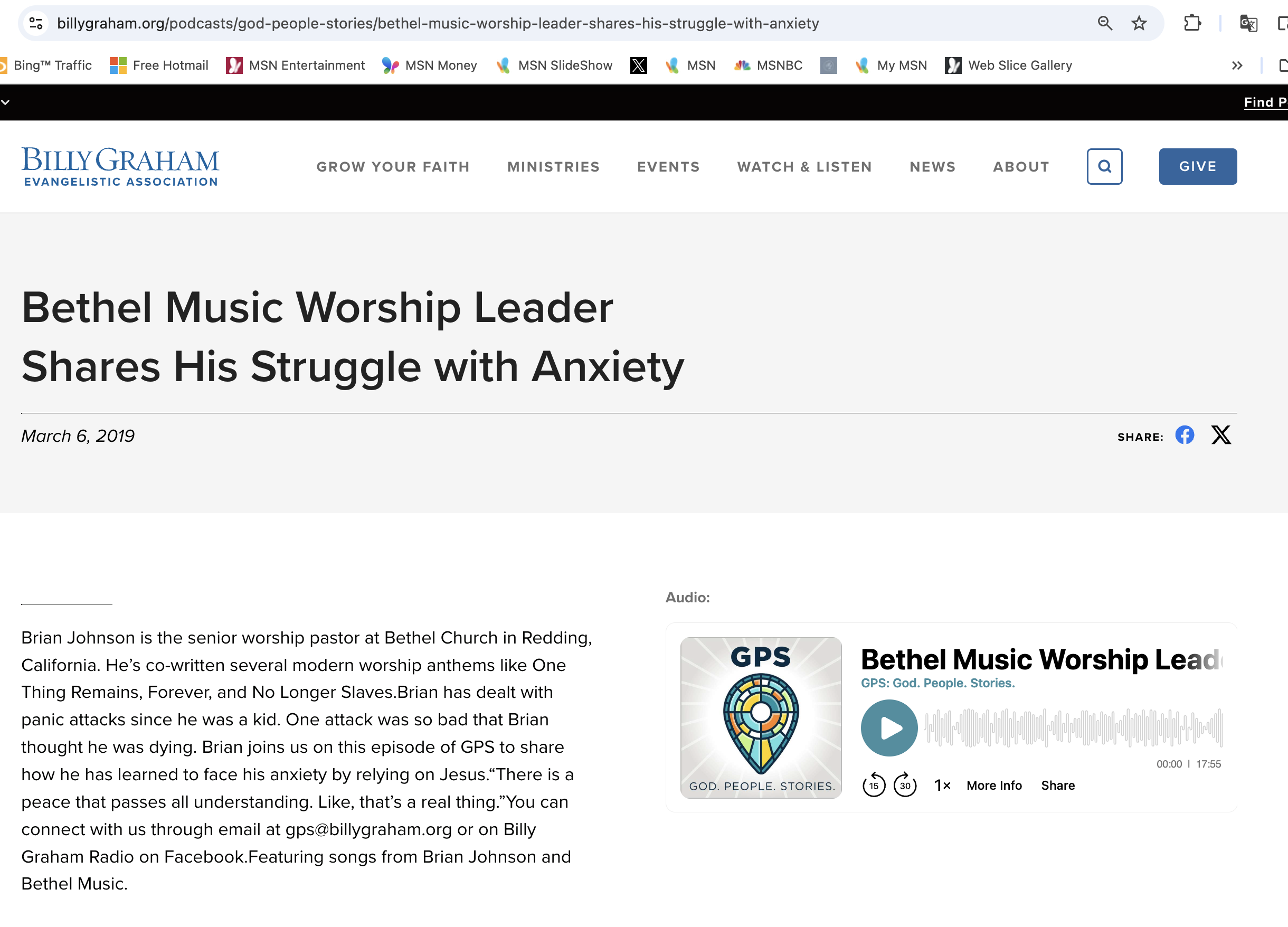
Task: Zoom magnifier icon in address bar
Action: tap(1105, 23)
